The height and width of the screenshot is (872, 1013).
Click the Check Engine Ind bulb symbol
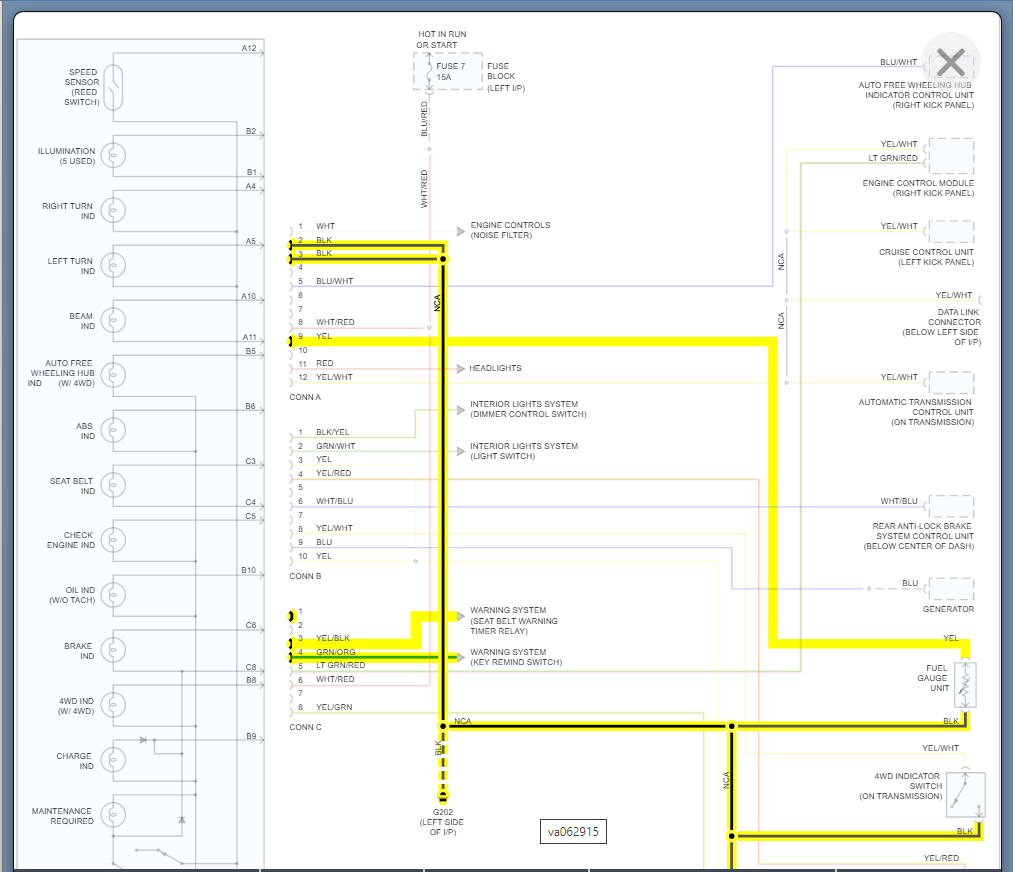point(114,539)
